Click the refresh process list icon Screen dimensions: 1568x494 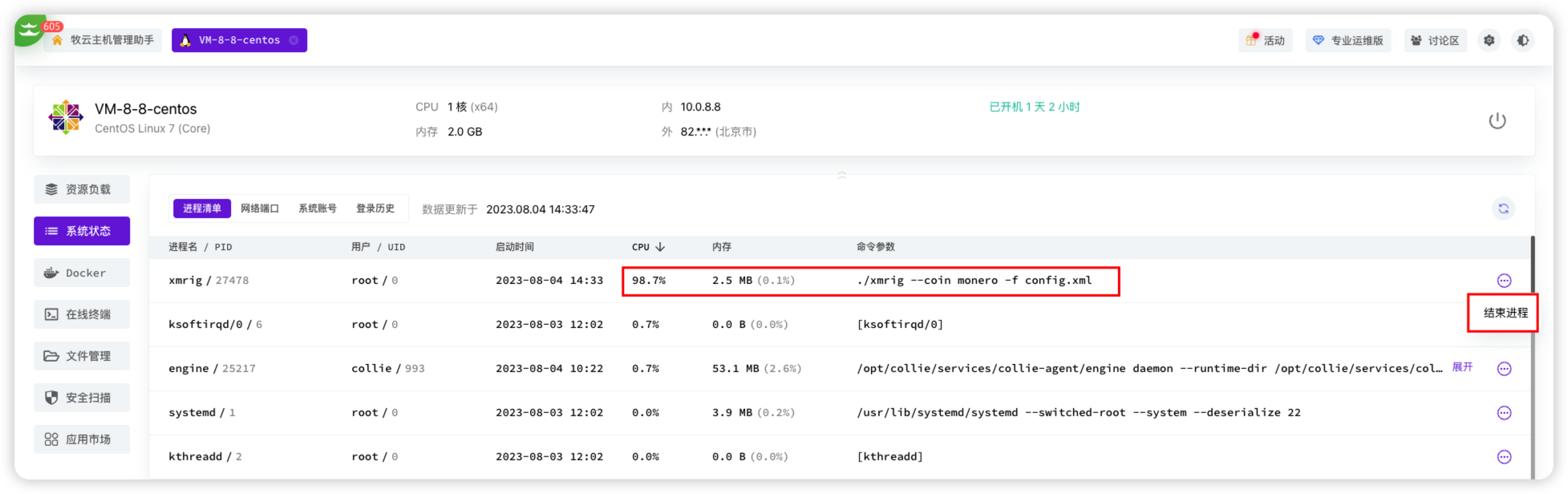click(1503, 209)
